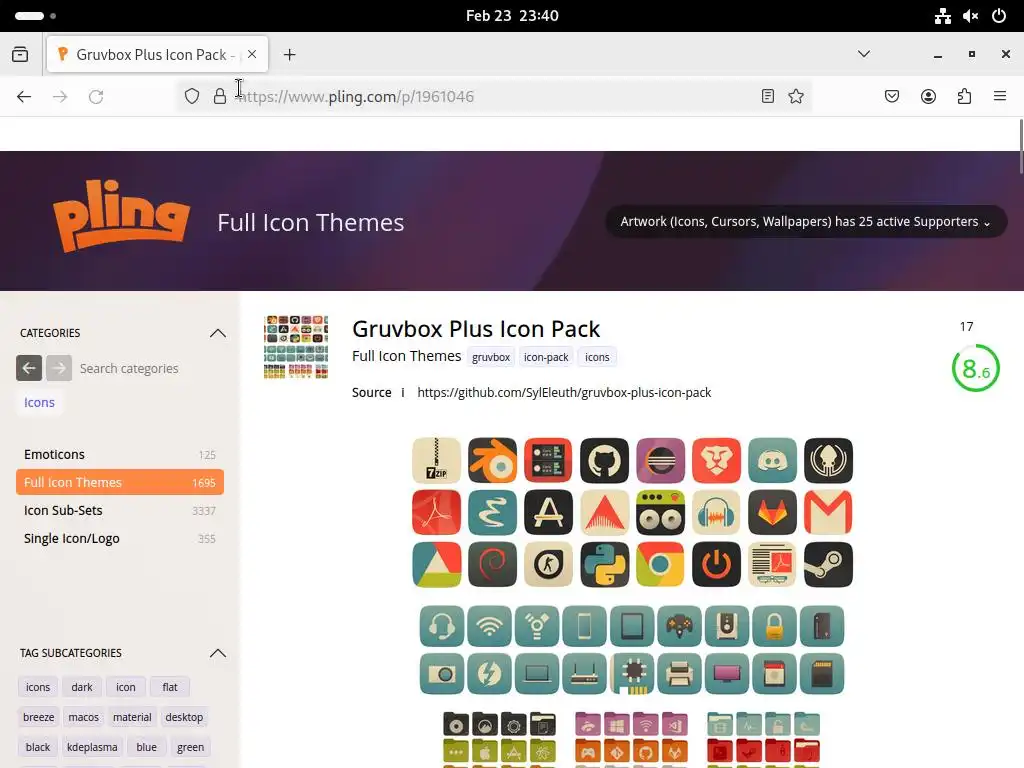
Task: Filter by the kdeplasma tag
Action: [x=92, y=747]
